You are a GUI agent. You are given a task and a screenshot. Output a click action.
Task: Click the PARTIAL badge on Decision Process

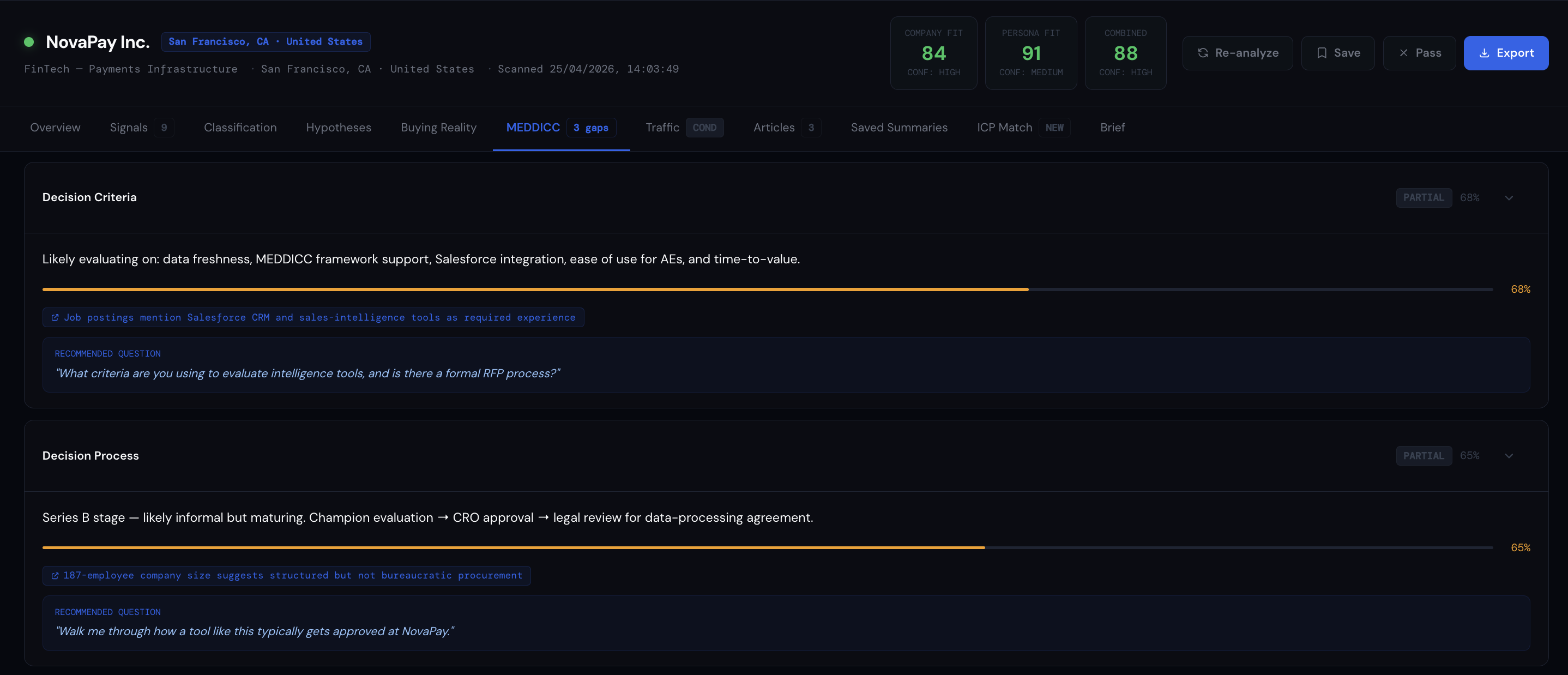tap(1424, 455)
